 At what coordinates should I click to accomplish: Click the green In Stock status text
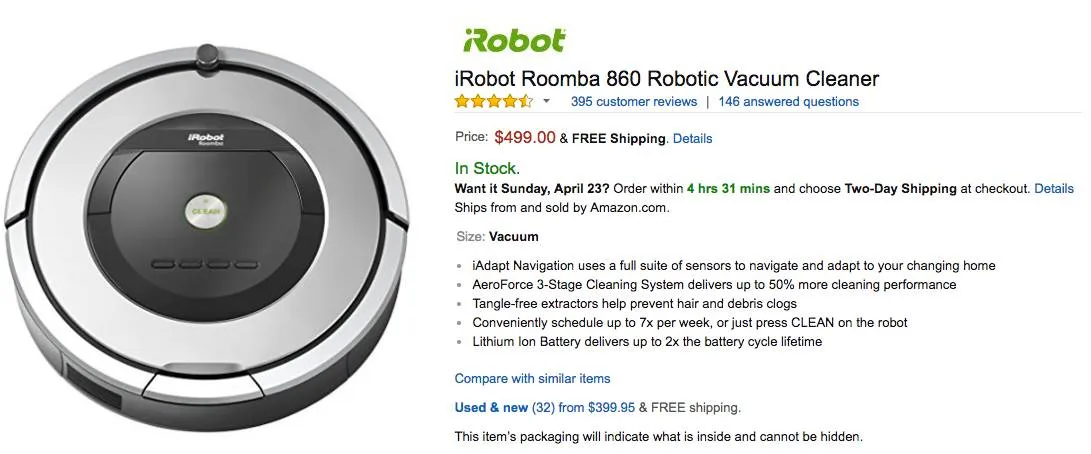click(x=487, y=168)
